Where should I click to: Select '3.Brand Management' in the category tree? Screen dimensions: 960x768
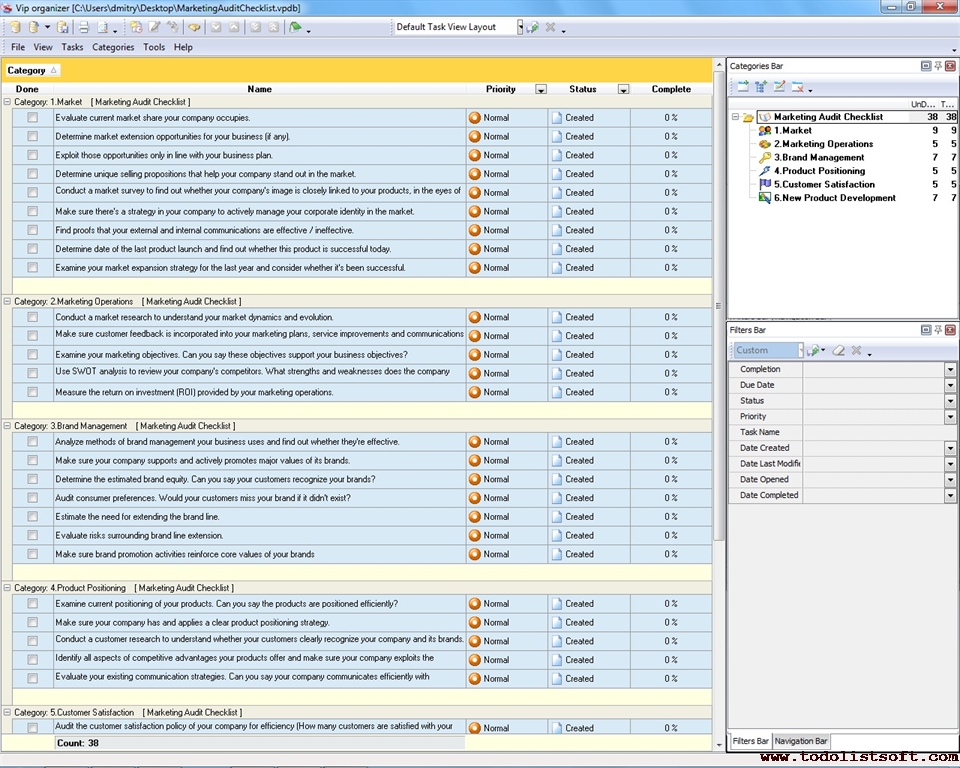(818, 158)
